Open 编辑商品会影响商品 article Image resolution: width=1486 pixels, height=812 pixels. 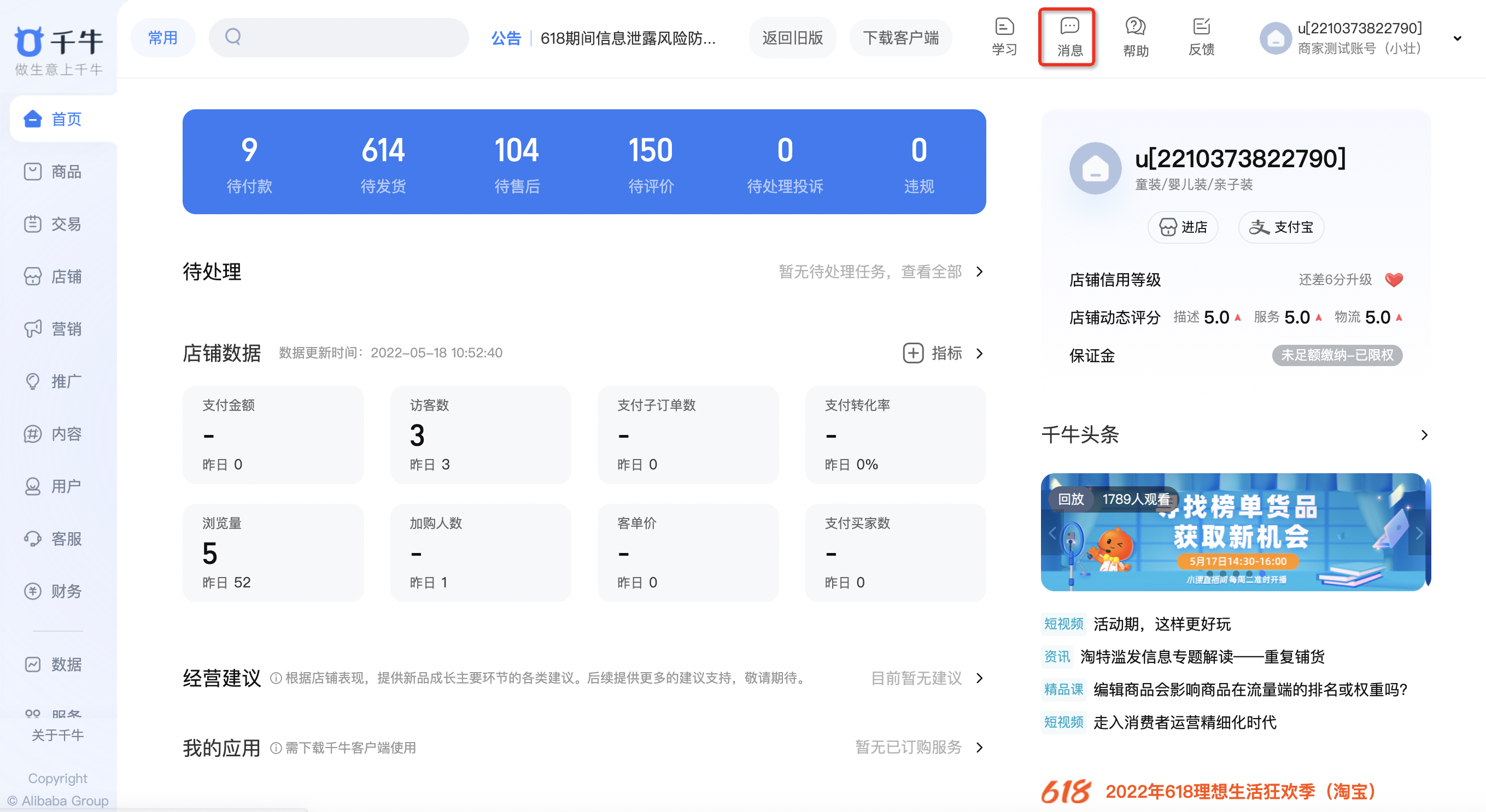click(x=1250, y=690)
